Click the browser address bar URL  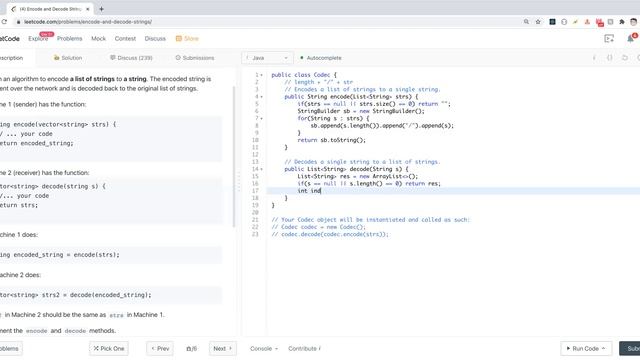pos(88,22)
